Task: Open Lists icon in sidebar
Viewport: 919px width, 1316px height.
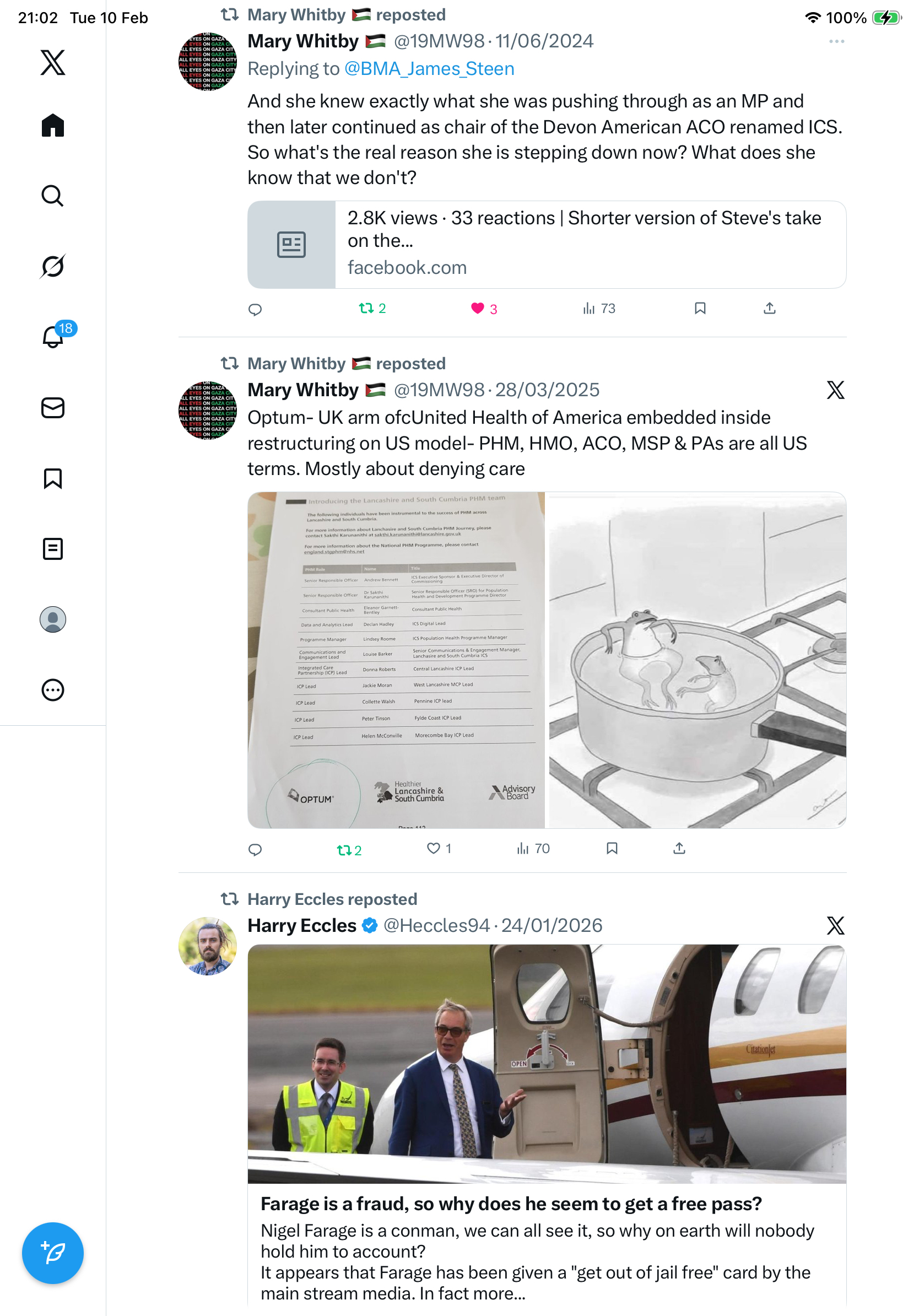Action: [x=53, y=548]
